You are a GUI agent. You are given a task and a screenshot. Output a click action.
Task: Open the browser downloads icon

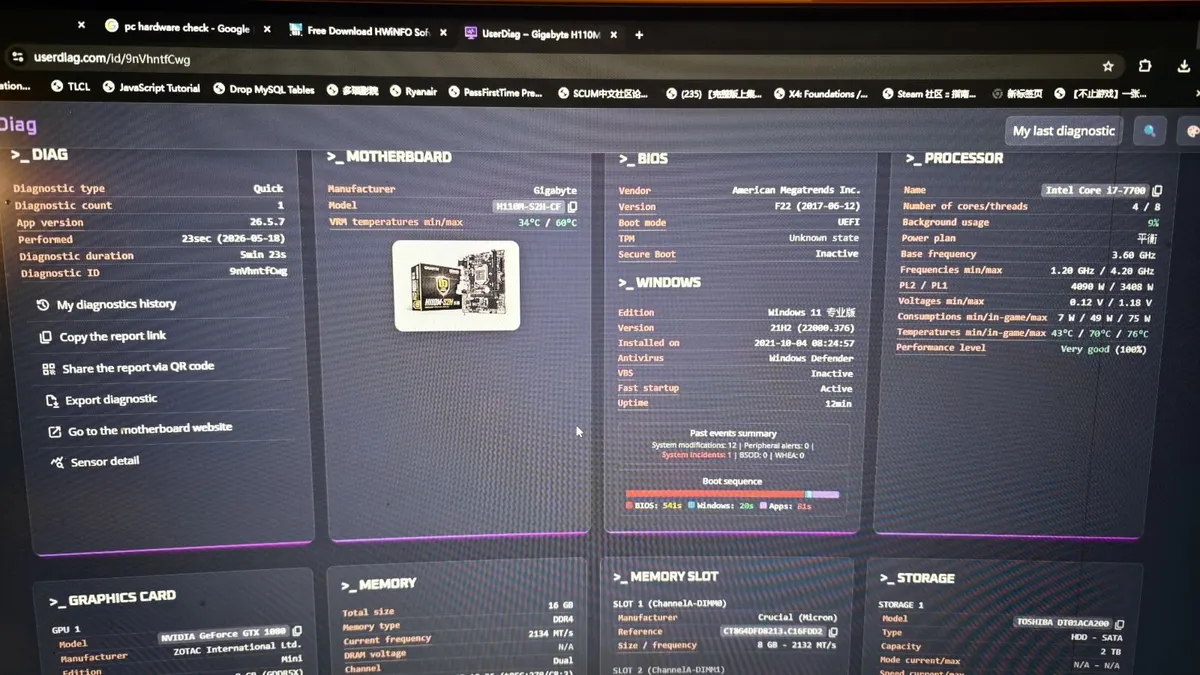point(1184,66)
